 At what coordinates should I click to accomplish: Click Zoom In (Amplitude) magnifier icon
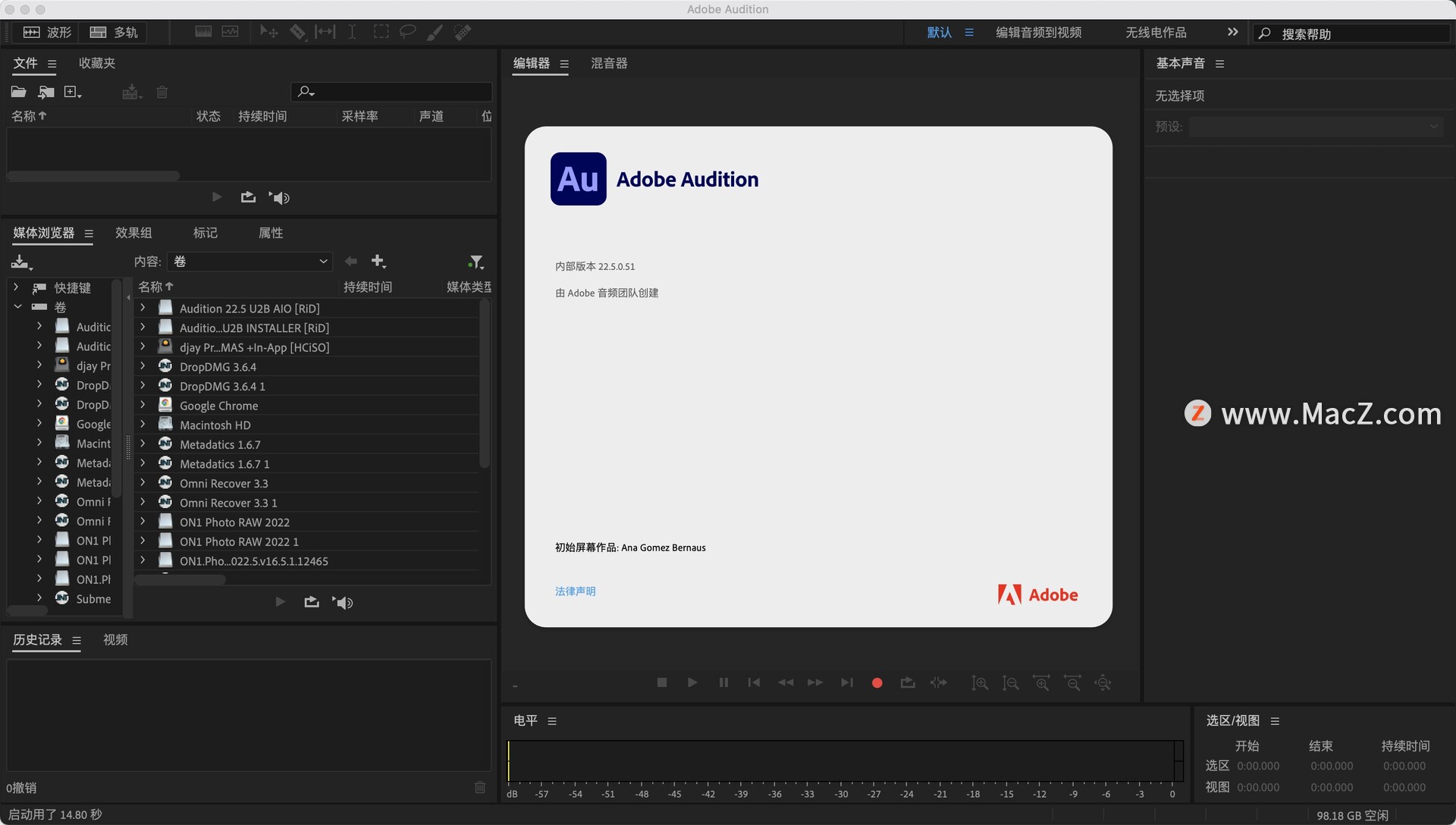(980, 683)
